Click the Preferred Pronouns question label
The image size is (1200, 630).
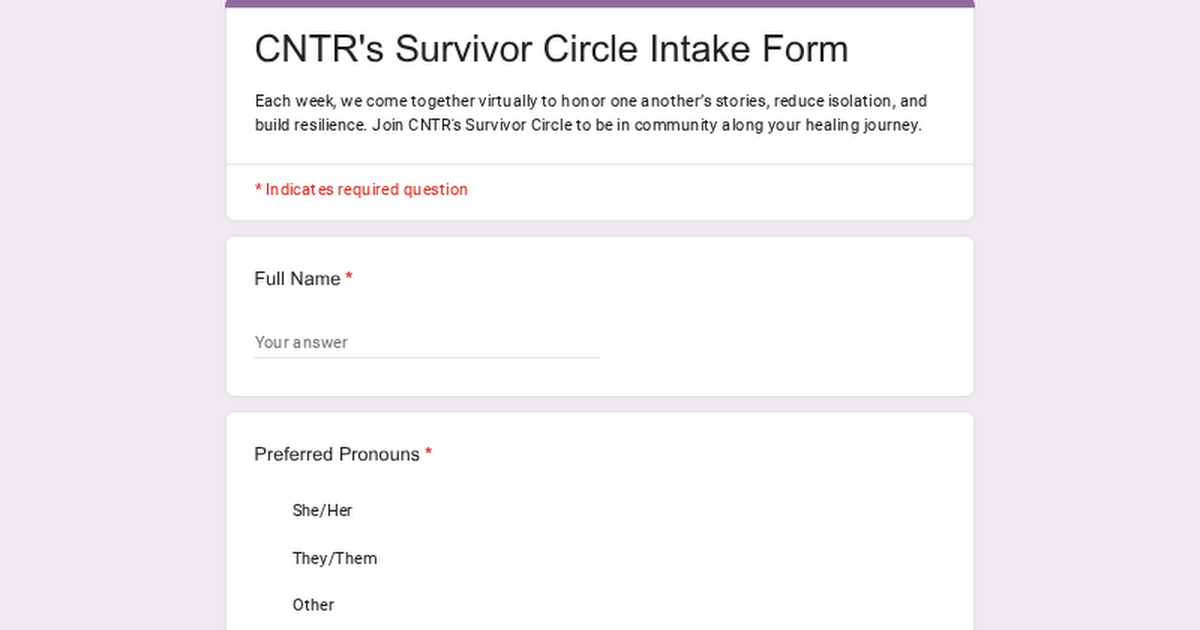337,454
